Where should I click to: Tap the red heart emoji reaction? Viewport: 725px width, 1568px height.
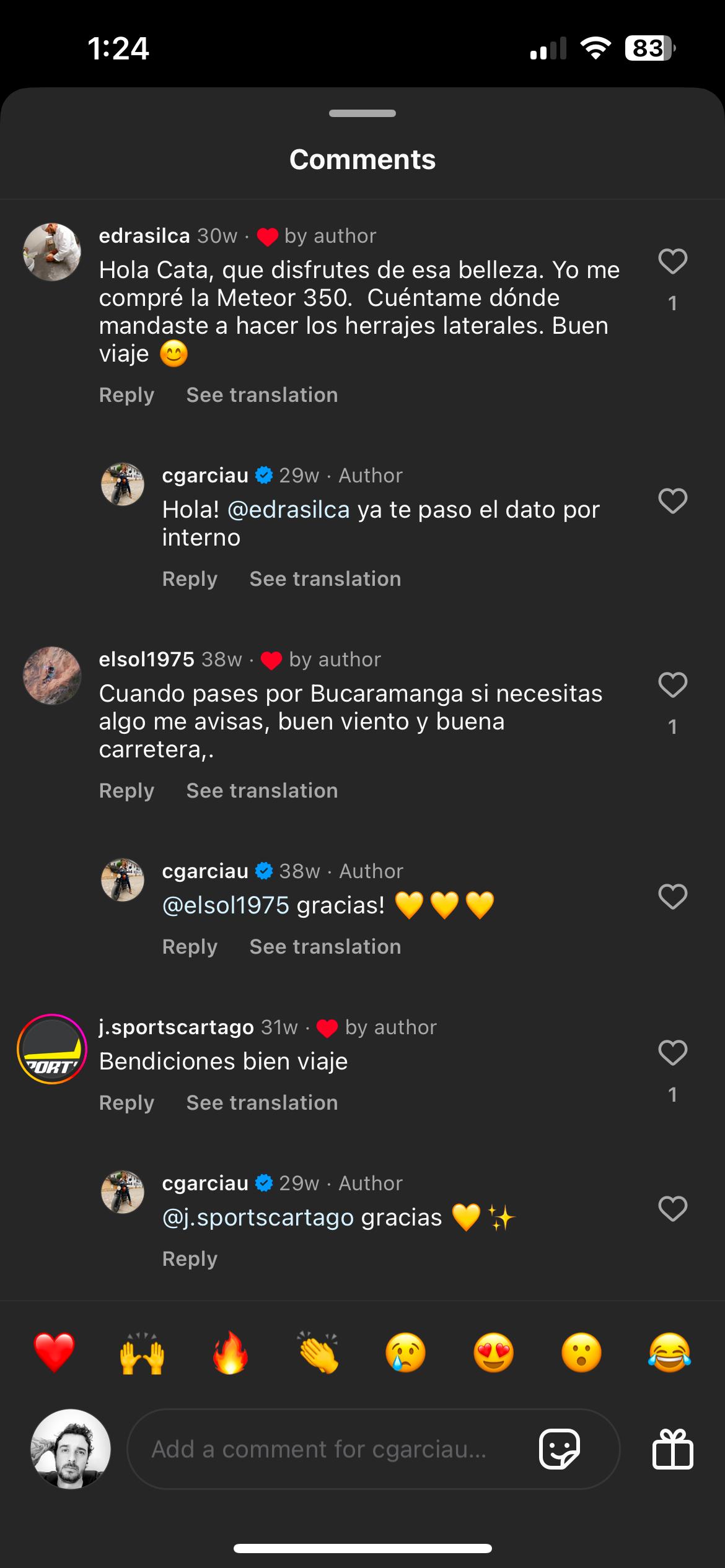(55, 1352)
